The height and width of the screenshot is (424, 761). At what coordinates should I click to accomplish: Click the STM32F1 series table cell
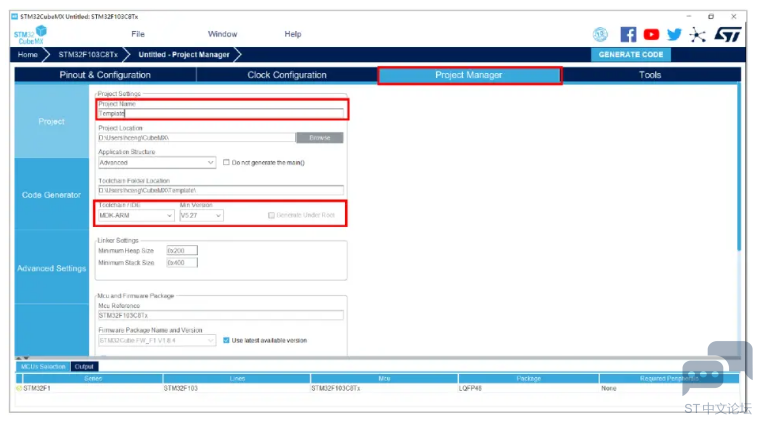[37, 388]
